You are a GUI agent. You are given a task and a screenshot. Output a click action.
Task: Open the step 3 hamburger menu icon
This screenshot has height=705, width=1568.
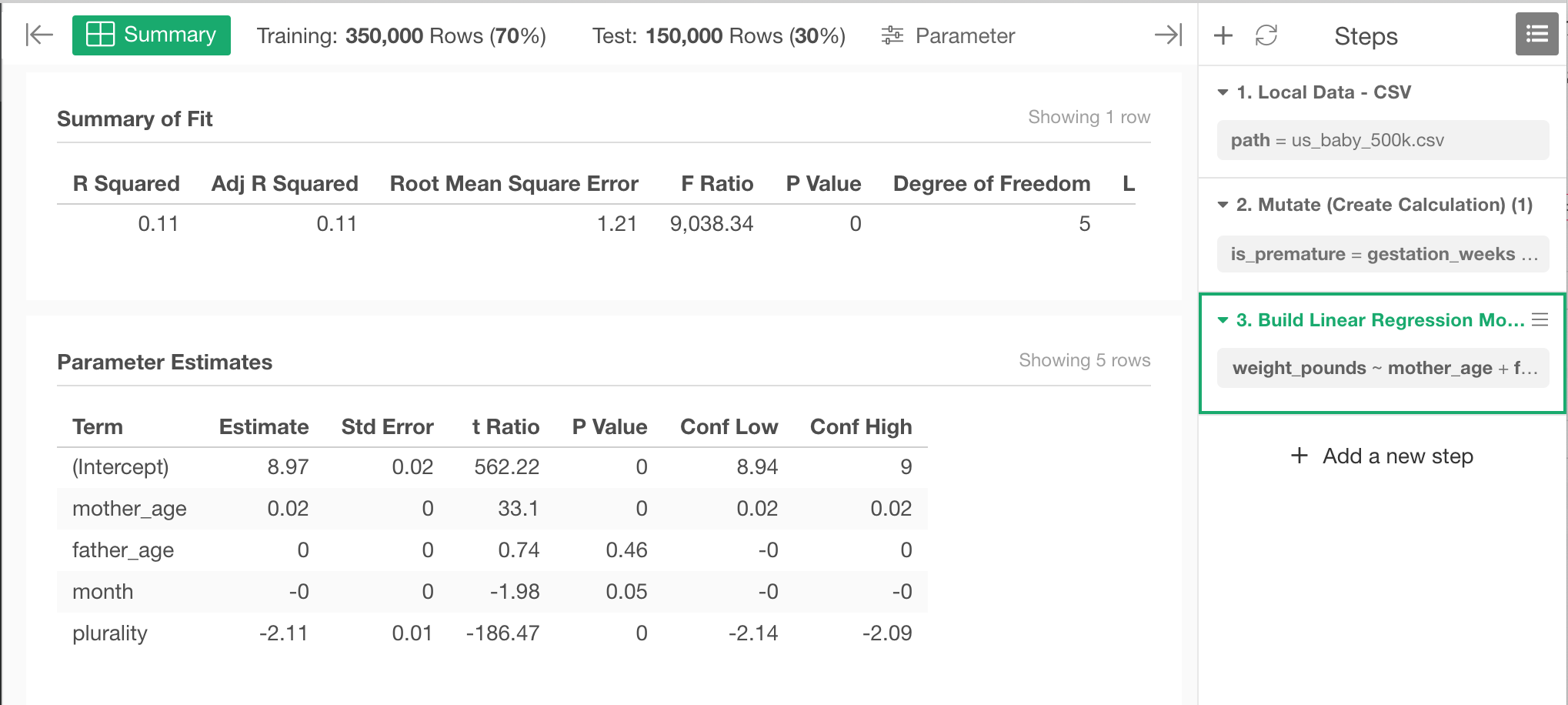point(1540,319)
